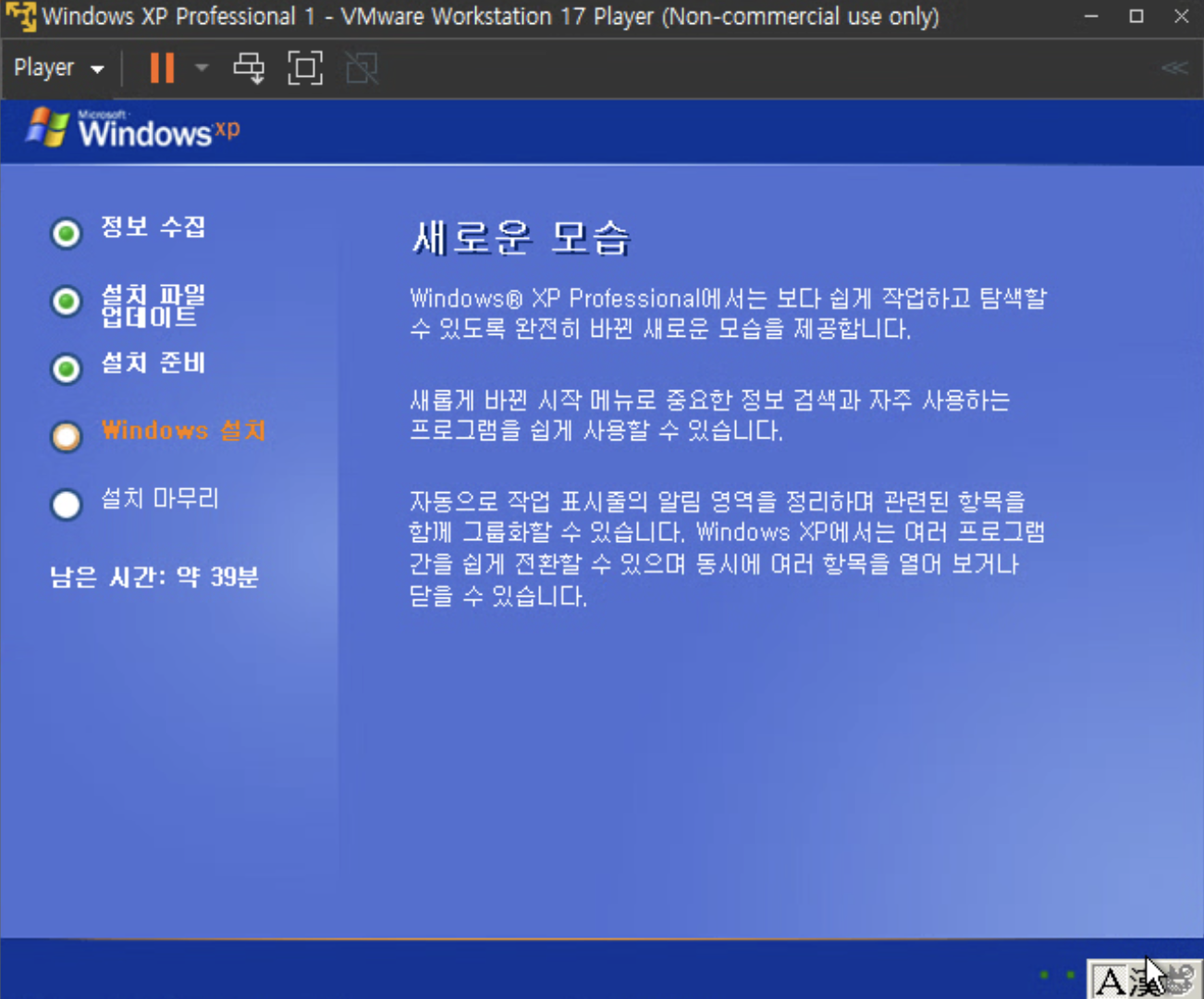The image size is (1204, 999).
Task: Click the green setup progress dots
Action: (1057, 974)
